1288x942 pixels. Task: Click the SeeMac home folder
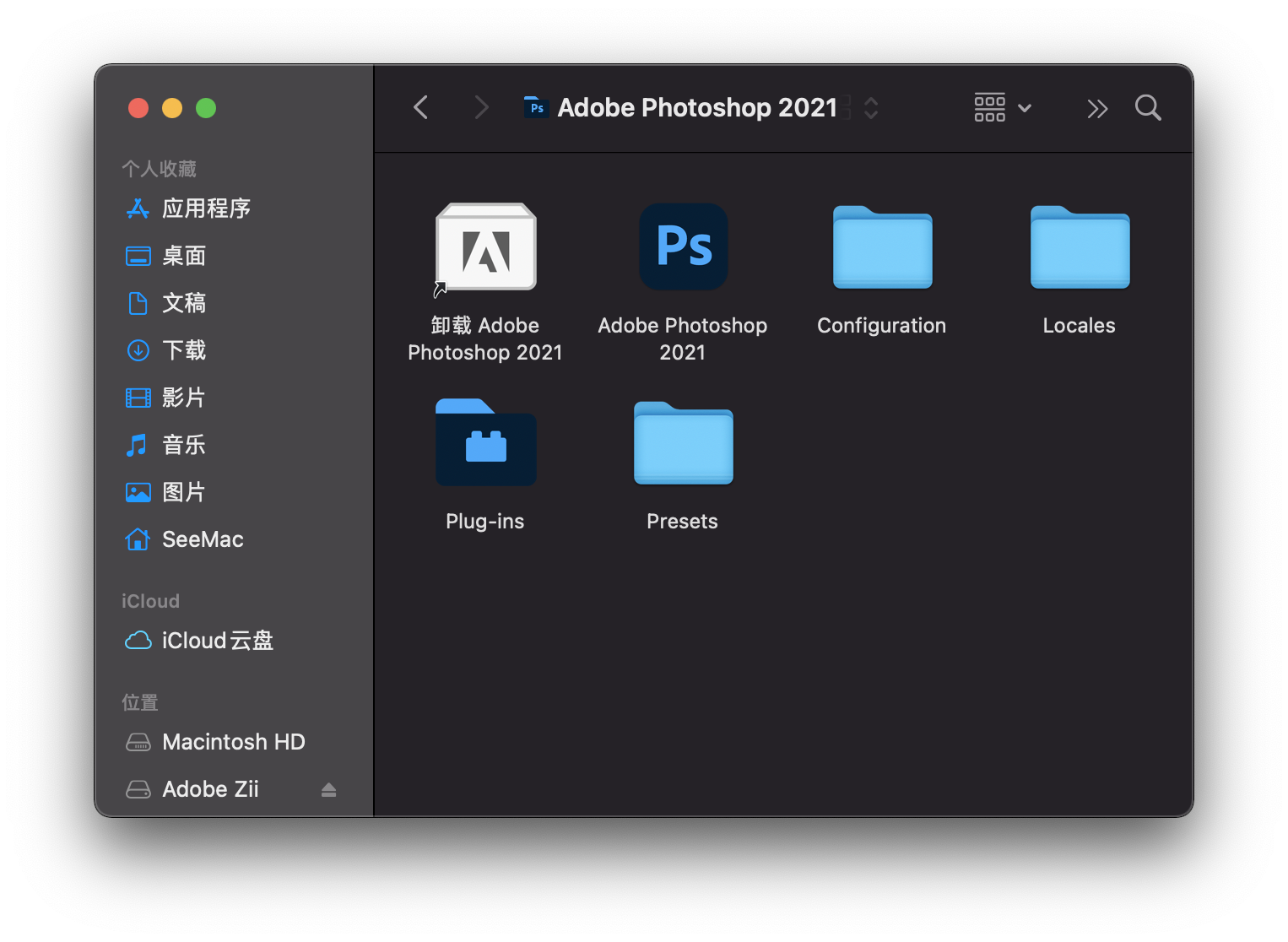[x=202, y=539]
